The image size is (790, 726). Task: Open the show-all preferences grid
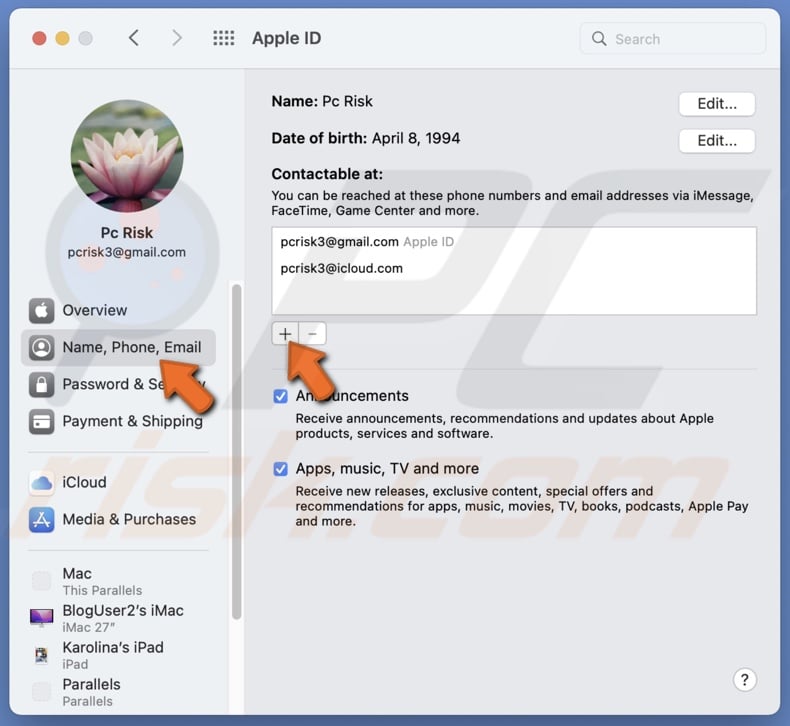[224, 38]
